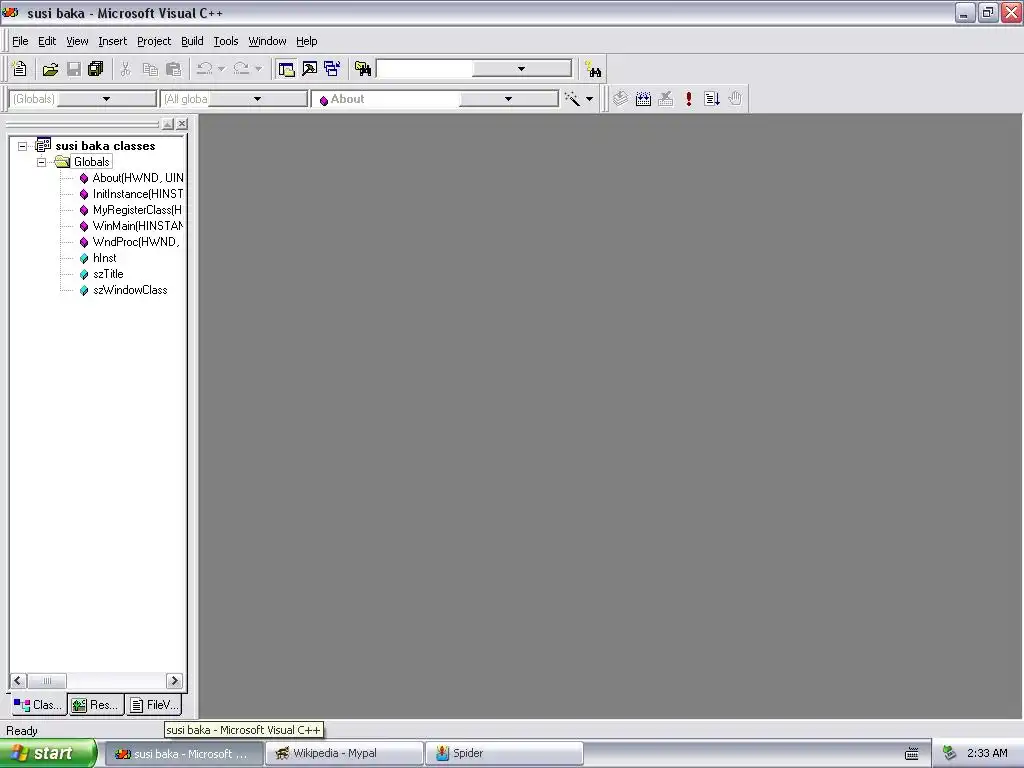This screenshot has width=1024, height=768.
Task: Switch to the ClassView tab
Action: [x=38, y=705]
